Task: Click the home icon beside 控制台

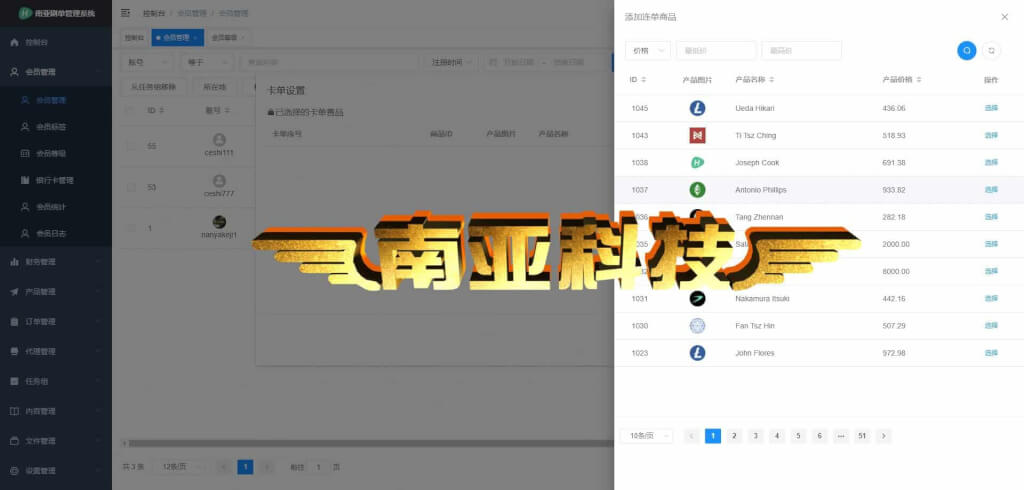Action: 14,42
